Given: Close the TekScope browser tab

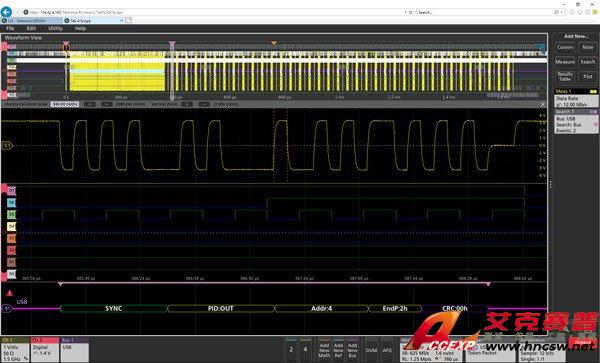Looking at the screenshot, I should (122, 21).
